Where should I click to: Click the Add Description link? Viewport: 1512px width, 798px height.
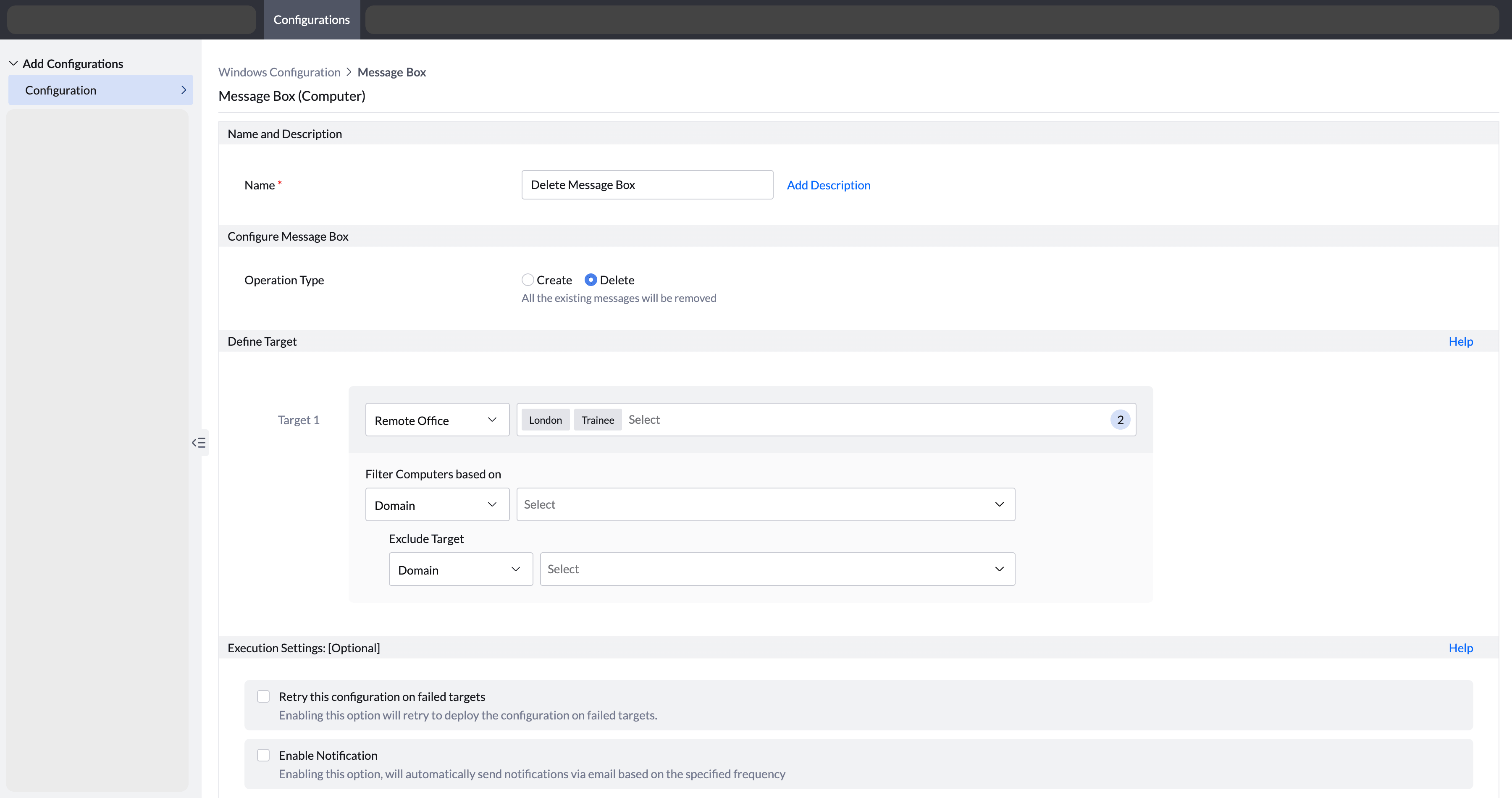[828, 185]
